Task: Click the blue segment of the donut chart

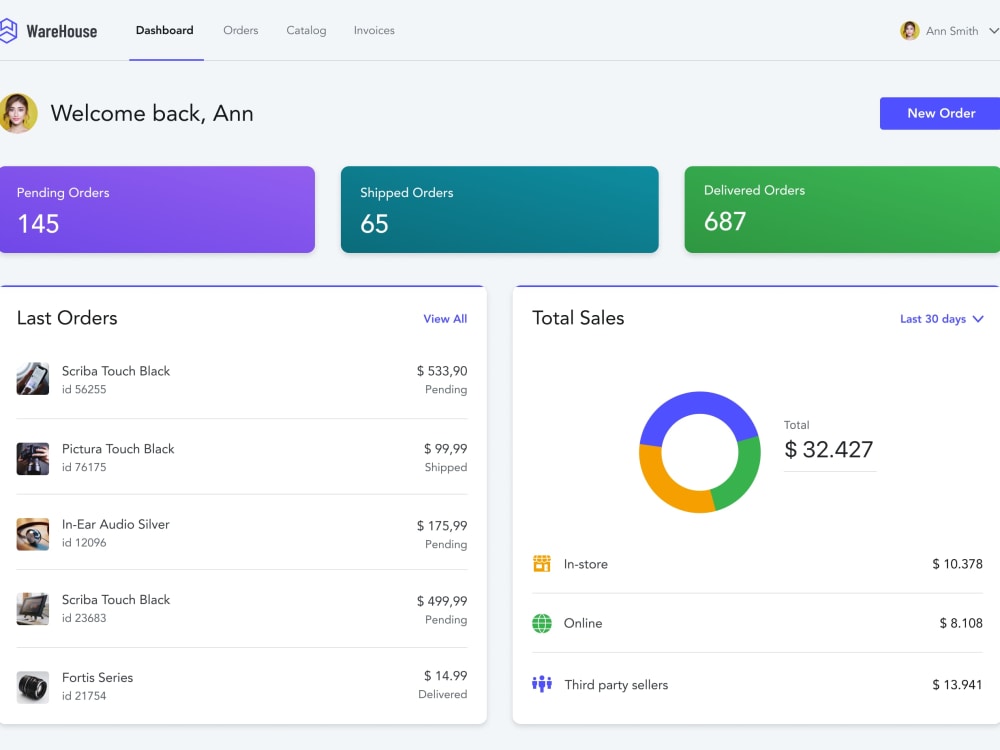Action: coord(699,404)
